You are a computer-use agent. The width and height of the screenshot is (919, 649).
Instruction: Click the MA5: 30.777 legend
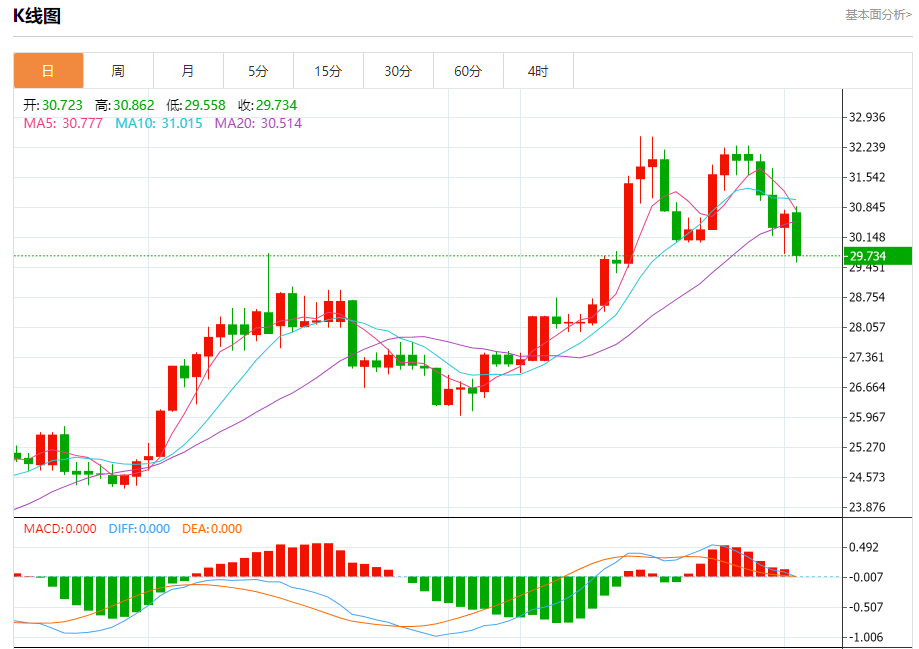coord(63,123)
